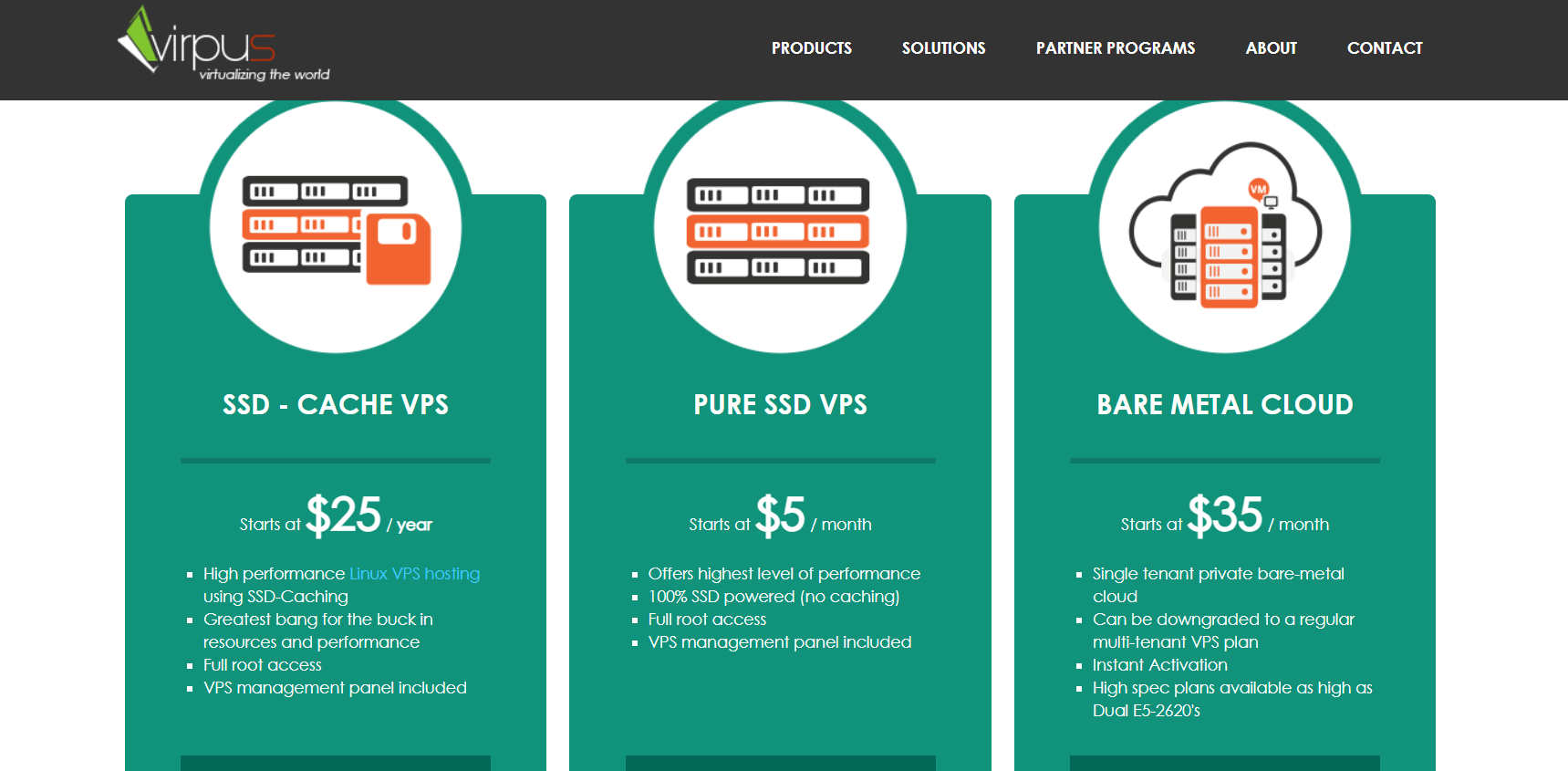This screenshot has width=1568, height=771.
Task: Click the dark button under Pure SSD VPS card
Action: point(780,763)
